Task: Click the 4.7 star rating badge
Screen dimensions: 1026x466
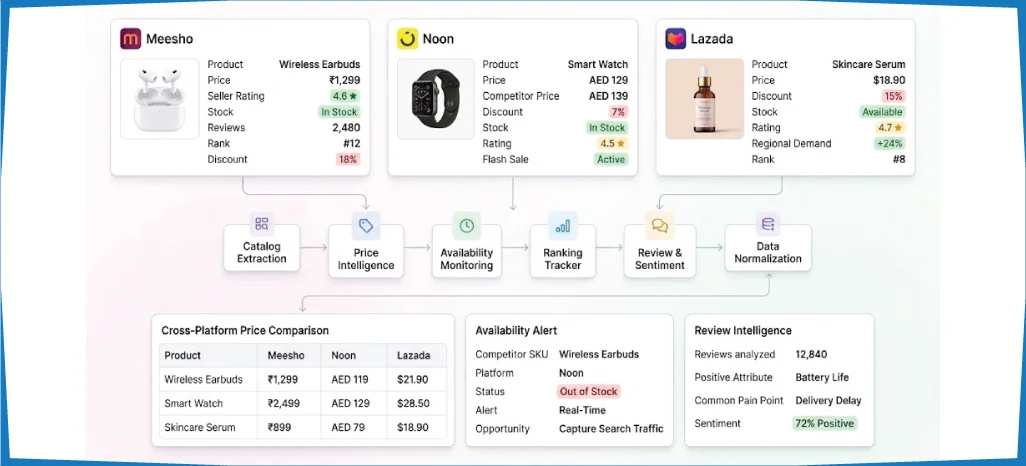Action: tap(890, 128)
